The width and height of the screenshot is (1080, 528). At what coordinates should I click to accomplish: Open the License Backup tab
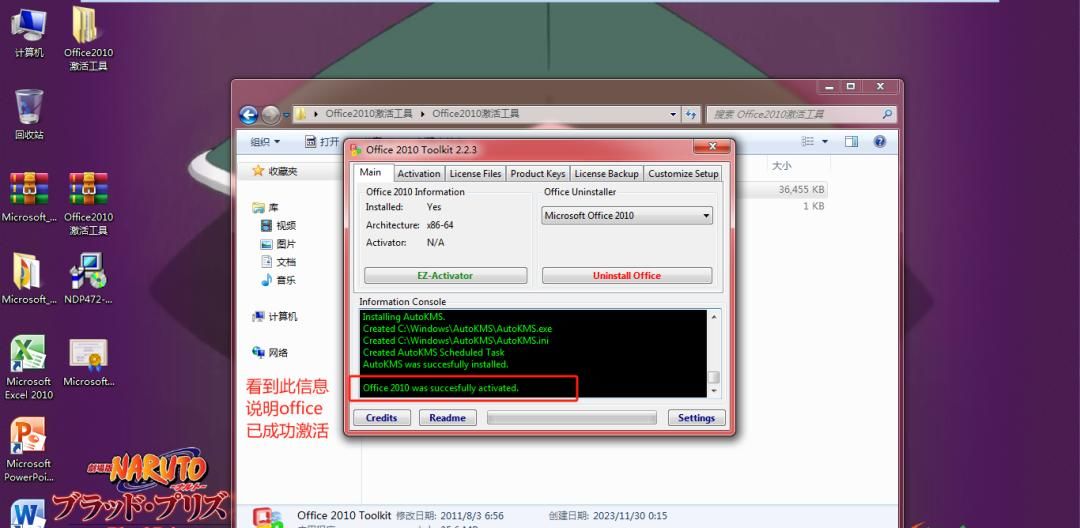coord(607,173)
